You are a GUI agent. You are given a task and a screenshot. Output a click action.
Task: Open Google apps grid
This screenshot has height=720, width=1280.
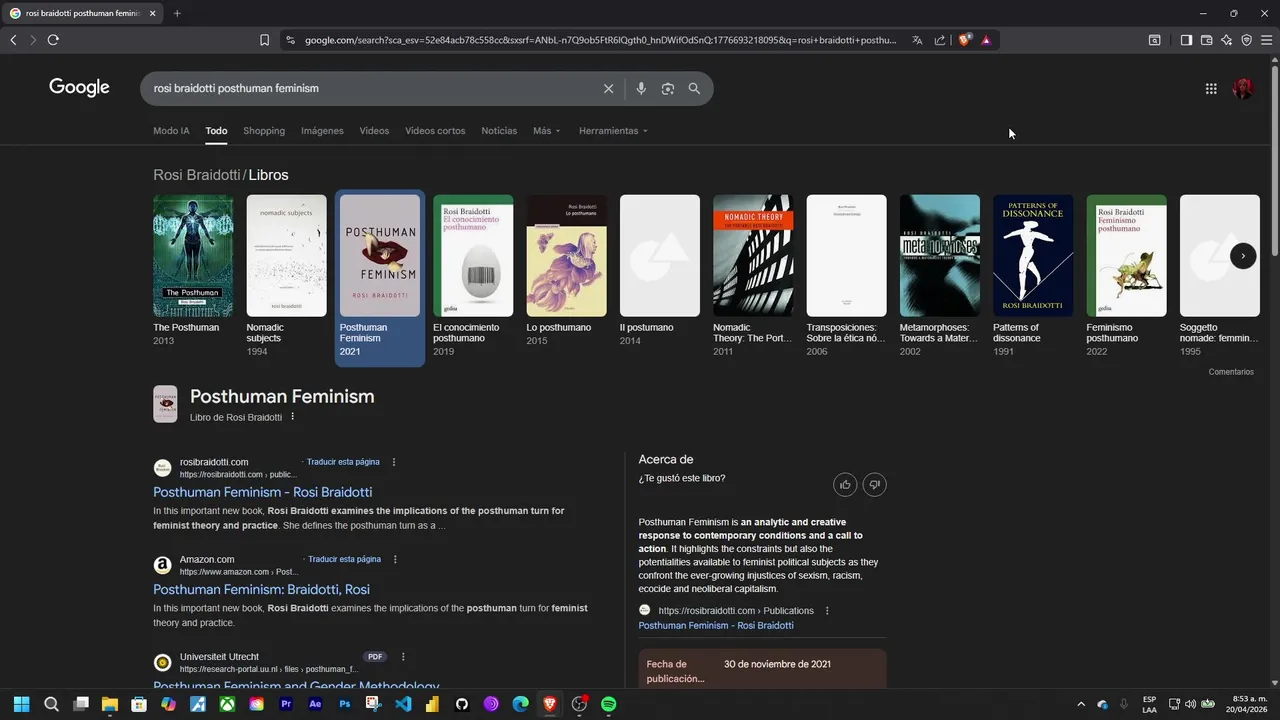1211,88
